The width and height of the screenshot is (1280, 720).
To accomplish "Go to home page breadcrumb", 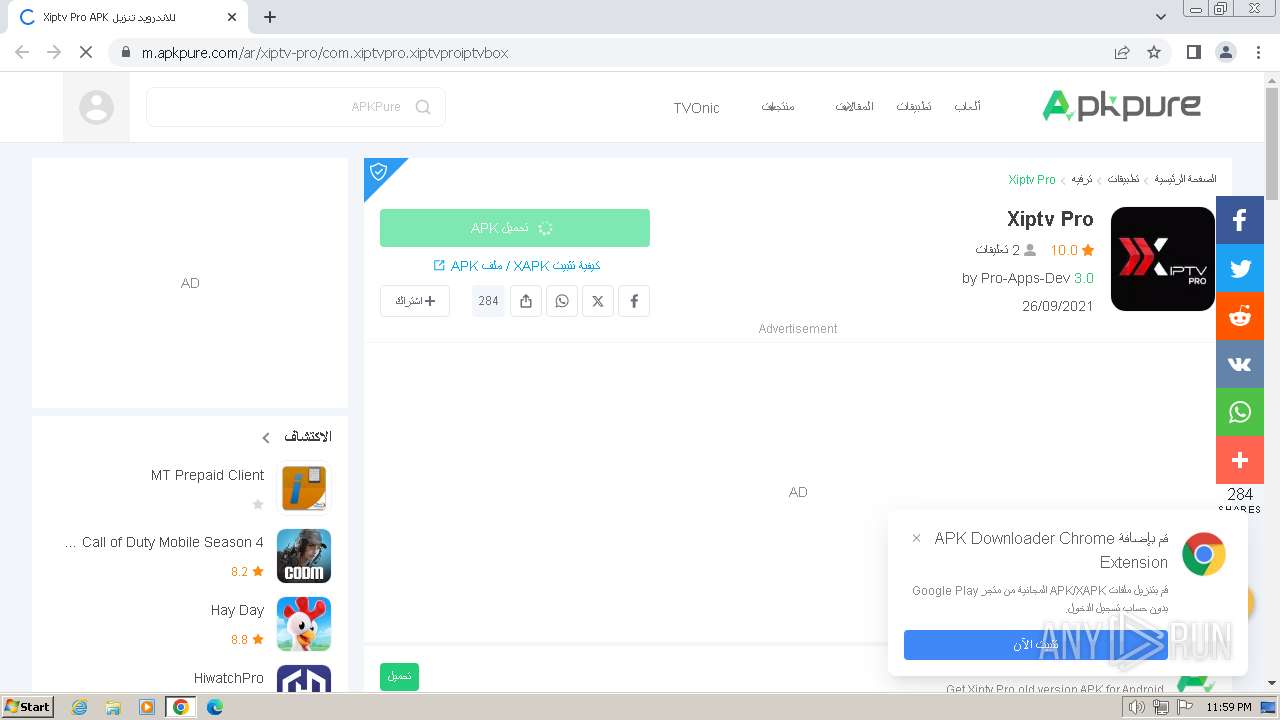I will (1186, 179).
